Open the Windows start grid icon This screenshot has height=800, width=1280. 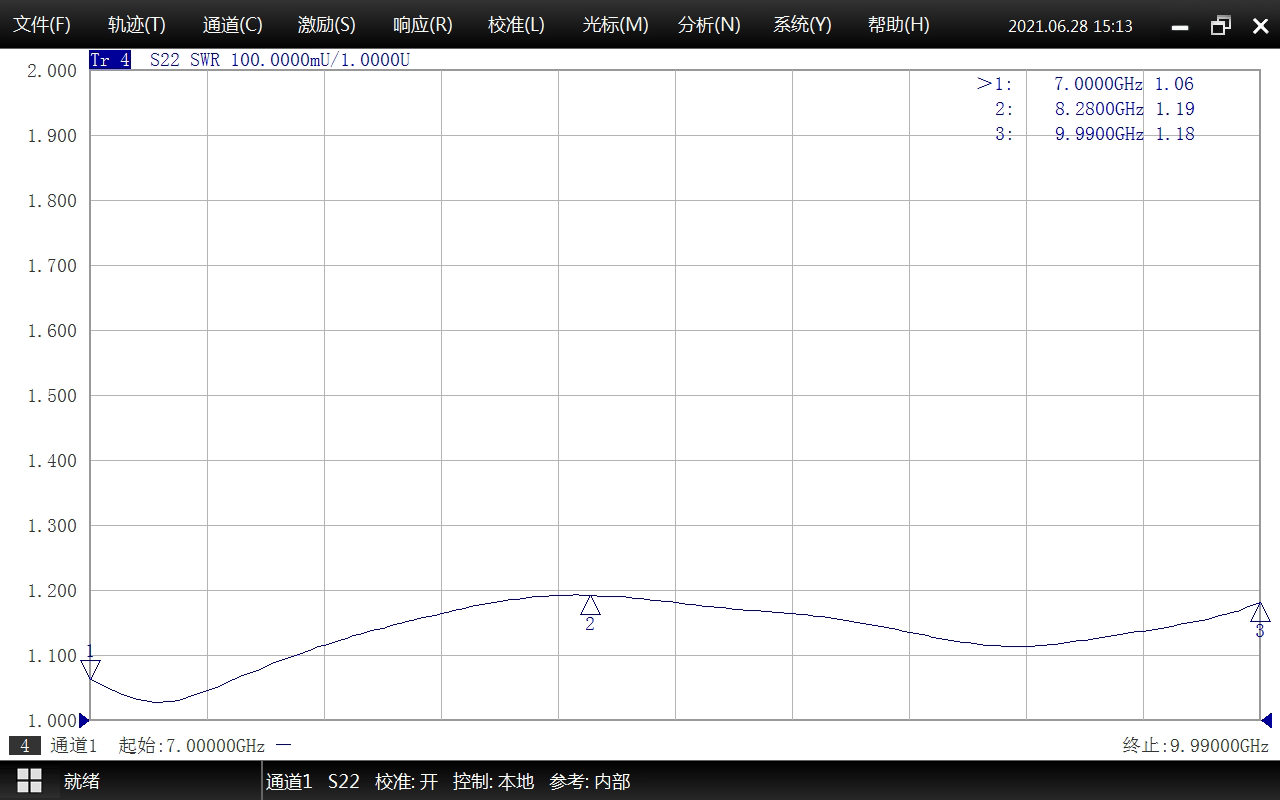(x=29, y=781)
